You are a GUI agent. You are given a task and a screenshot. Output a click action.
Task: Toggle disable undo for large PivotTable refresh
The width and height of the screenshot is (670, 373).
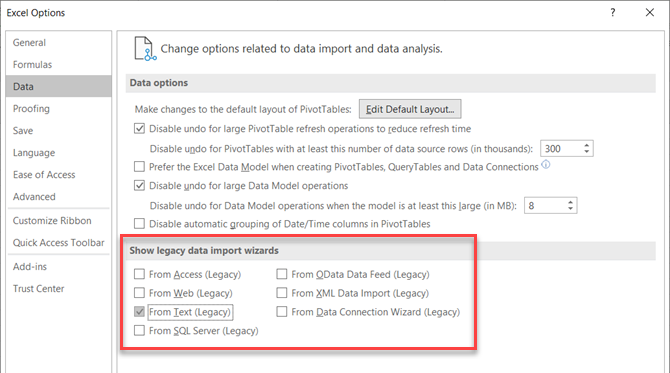139,129
